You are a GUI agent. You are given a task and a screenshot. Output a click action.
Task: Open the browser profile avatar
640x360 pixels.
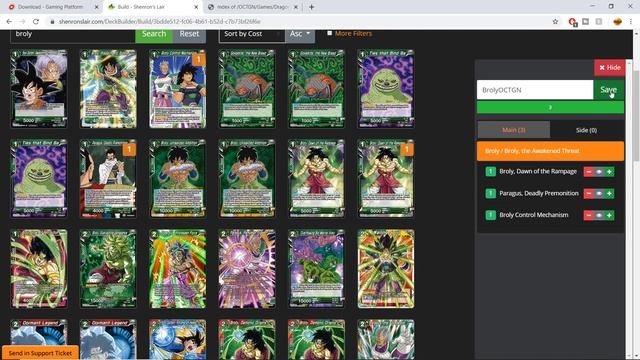[617, 21]
